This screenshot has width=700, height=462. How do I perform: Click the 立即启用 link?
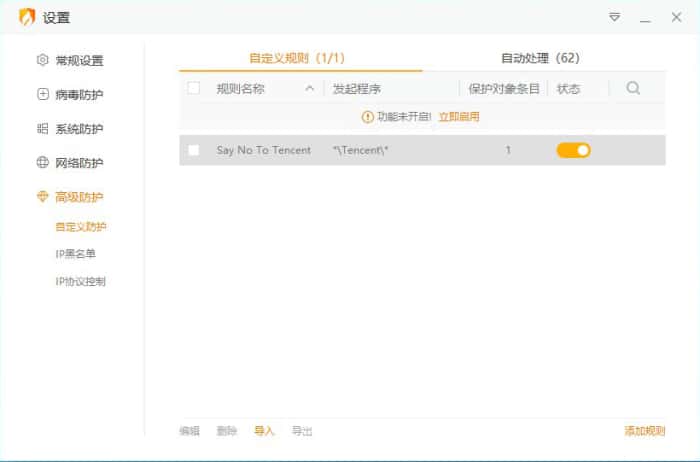459,117
